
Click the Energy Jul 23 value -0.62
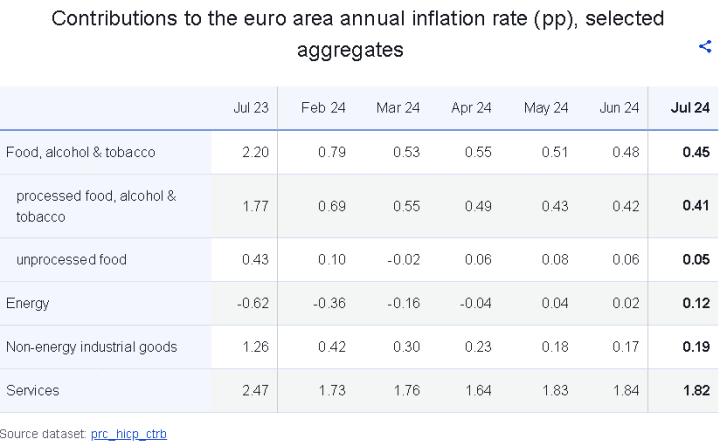tap(253, 303)
